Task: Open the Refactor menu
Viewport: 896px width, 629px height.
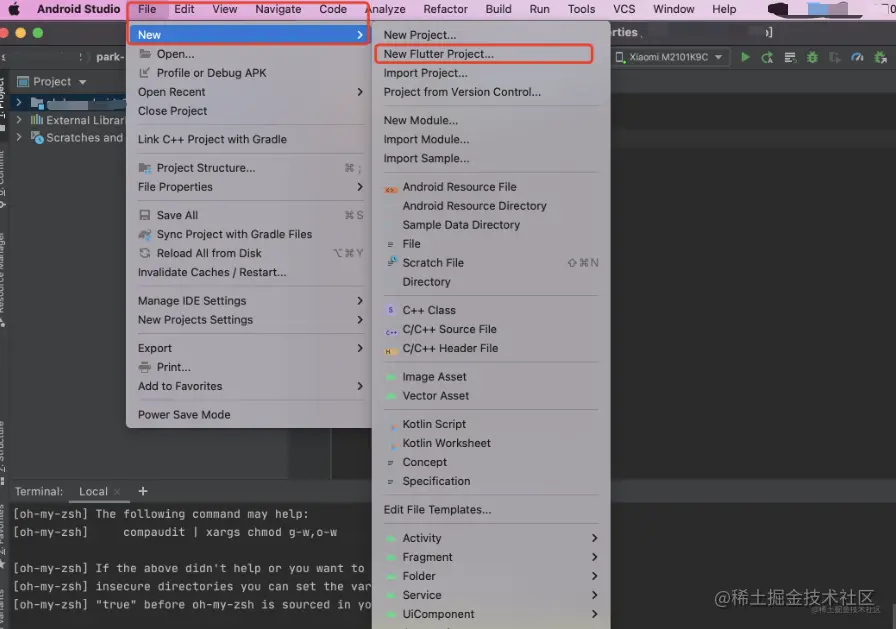Action: click(445, 9)
